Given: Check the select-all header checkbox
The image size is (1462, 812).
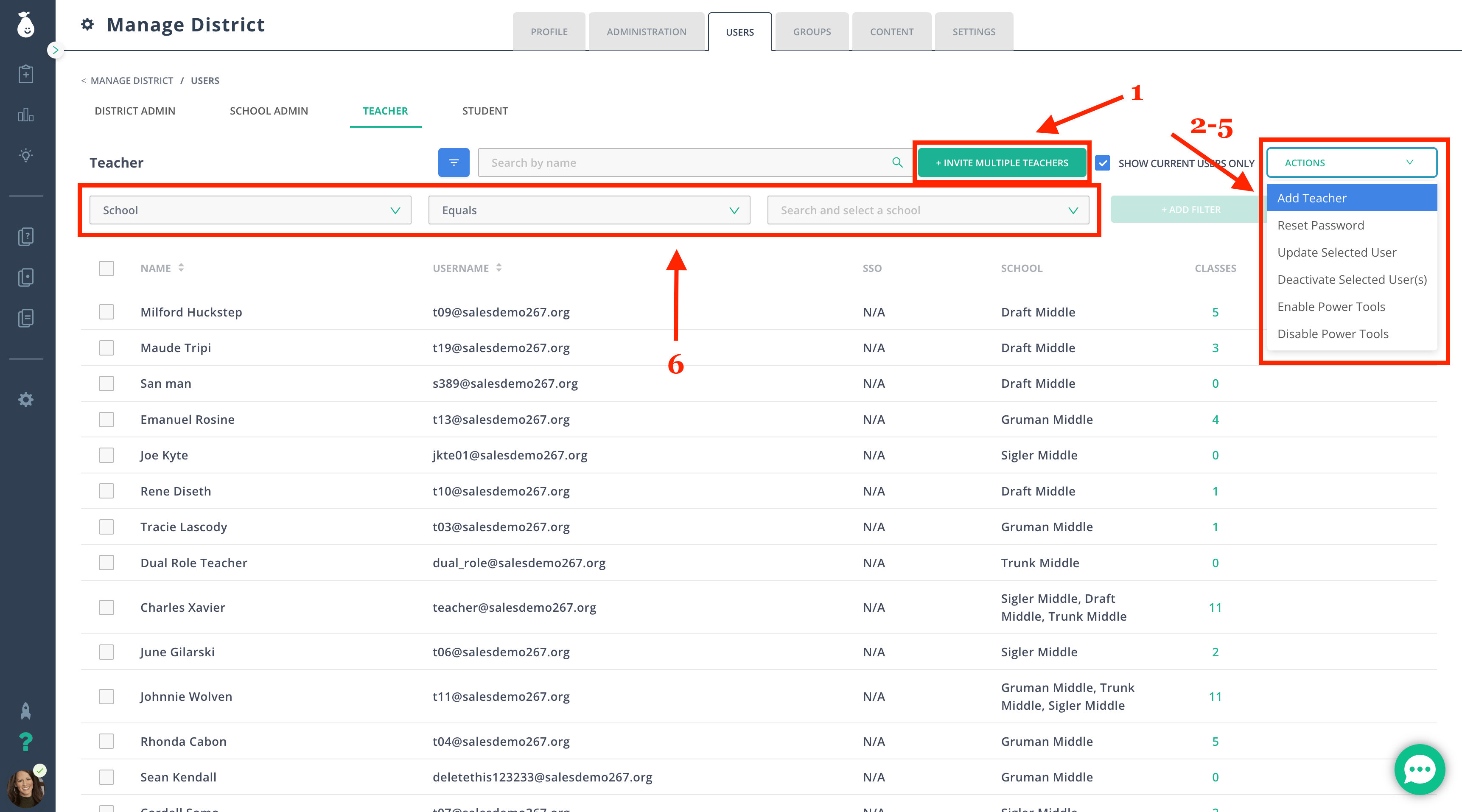Looking at the screenshot, I should (106, 269).
